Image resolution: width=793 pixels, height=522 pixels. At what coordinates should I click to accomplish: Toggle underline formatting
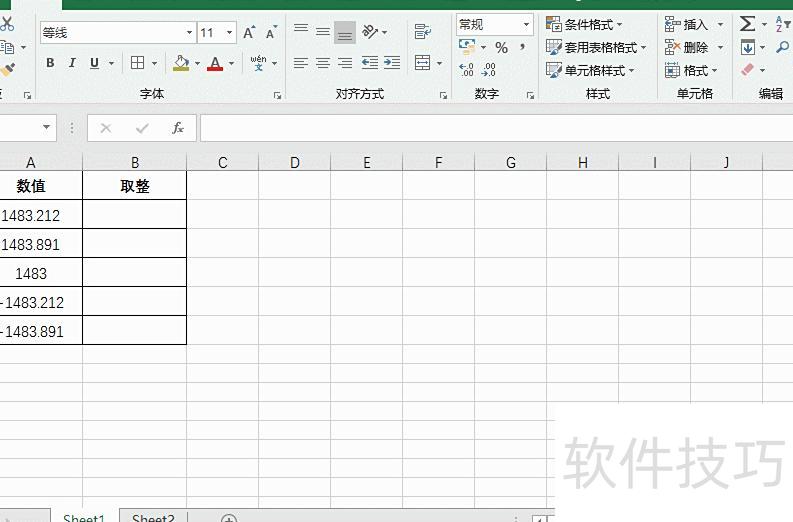click(x=94, y=63)
